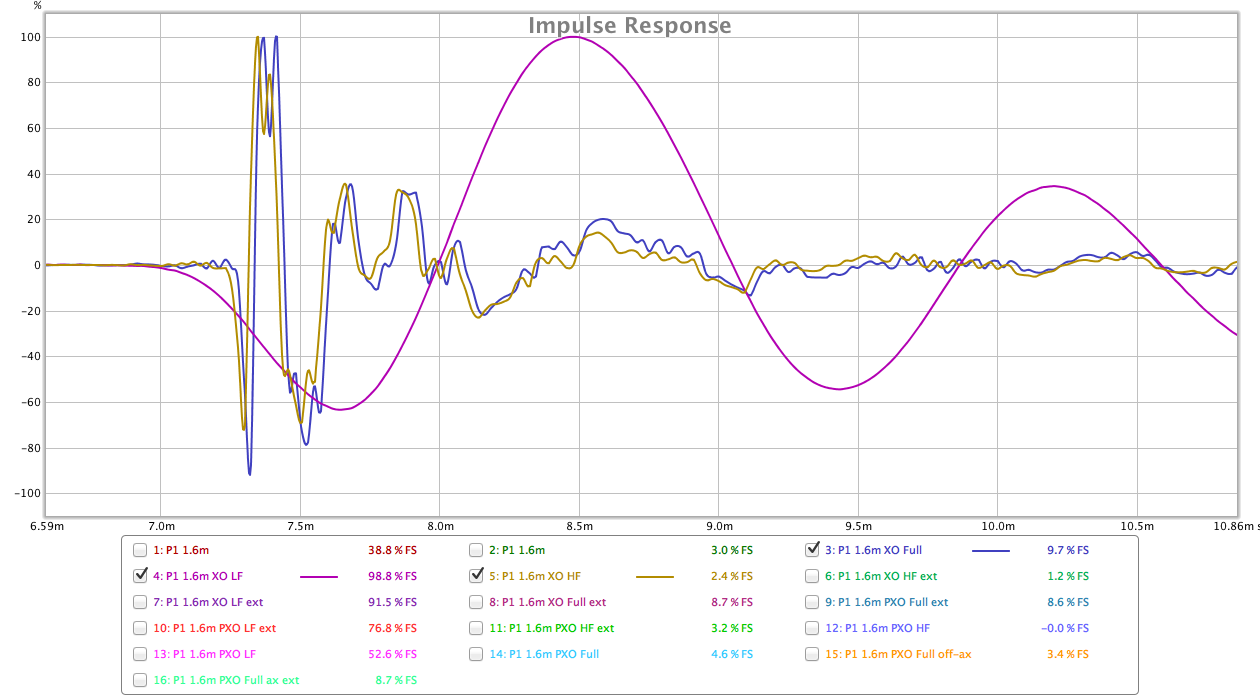
Task: Click the 98.8 %FS value
Action: [392, 576]
